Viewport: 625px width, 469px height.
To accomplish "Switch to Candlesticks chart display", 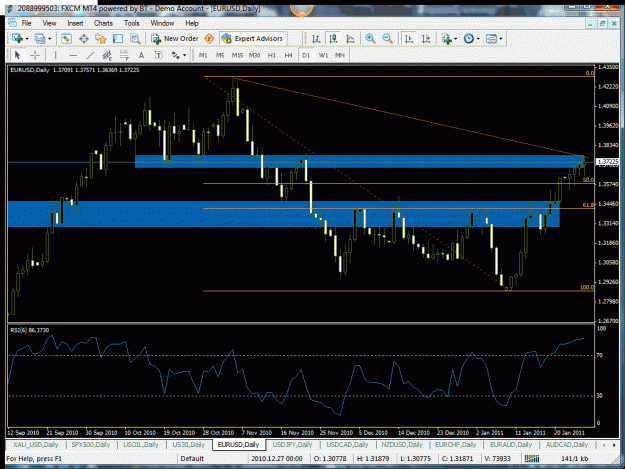I will [x=333, y=39].
